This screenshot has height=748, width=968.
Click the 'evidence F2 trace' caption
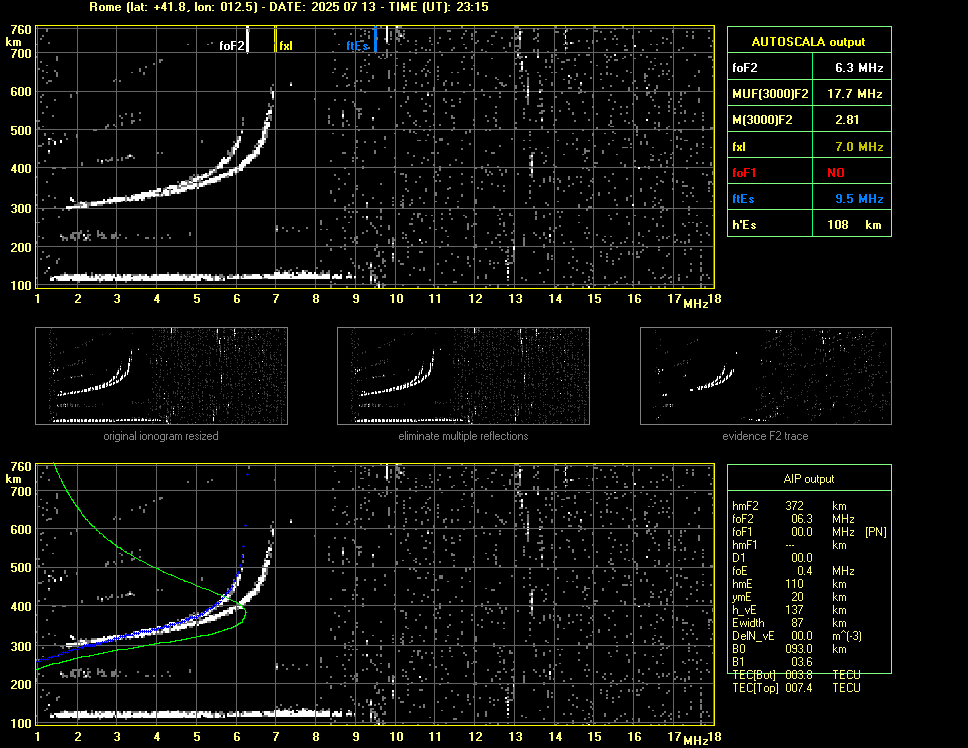click(765, 436)
